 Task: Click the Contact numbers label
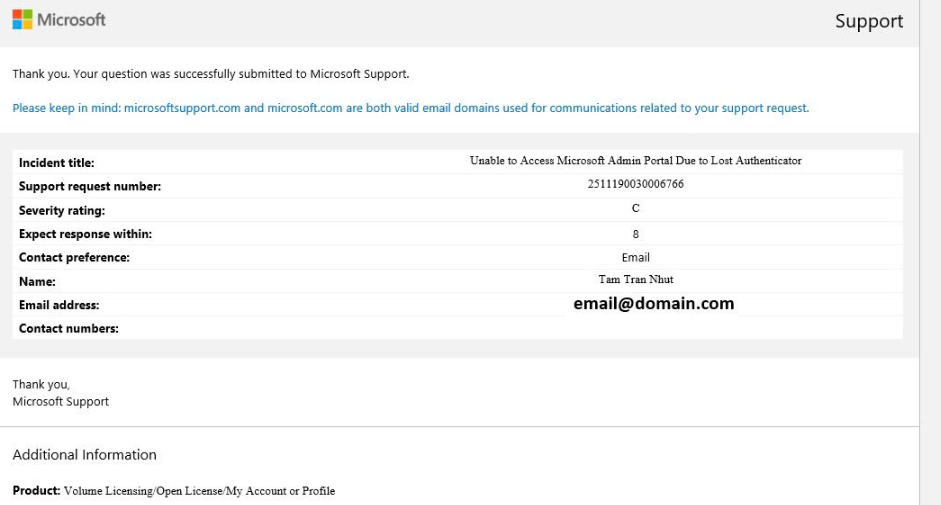click(x=68, y=328)
